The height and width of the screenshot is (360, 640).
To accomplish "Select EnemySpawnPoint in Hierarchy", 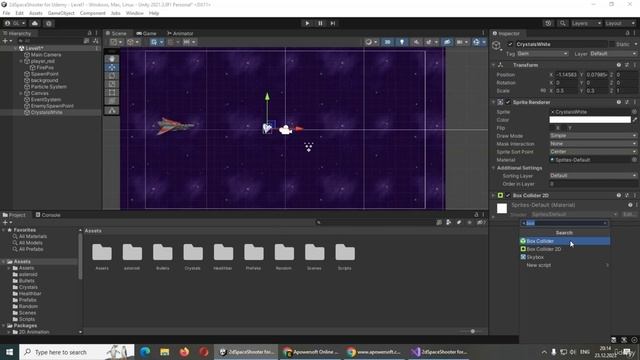I will [52, 106].
